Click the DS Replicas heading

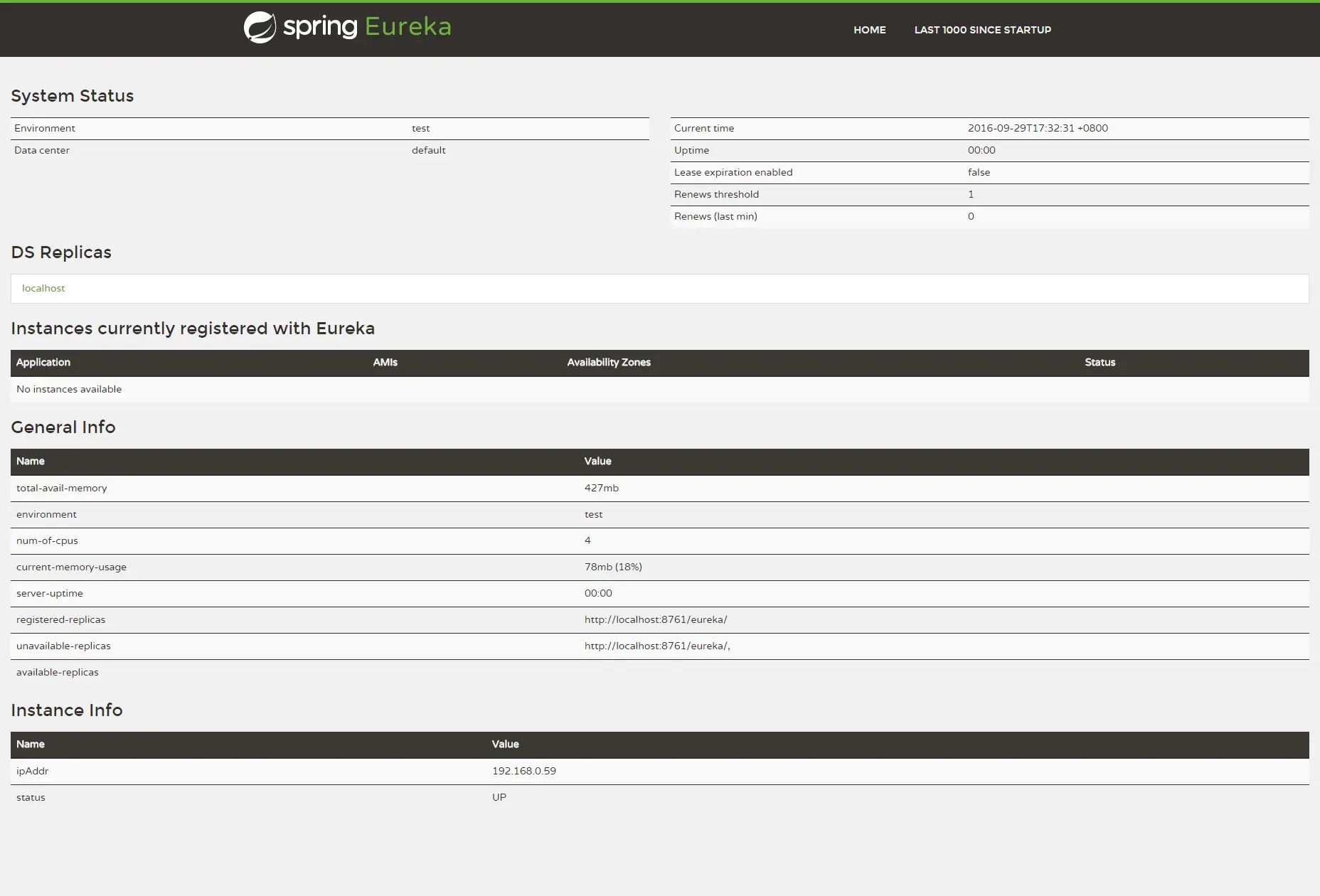pyautogui.click(x=61, y=252)
